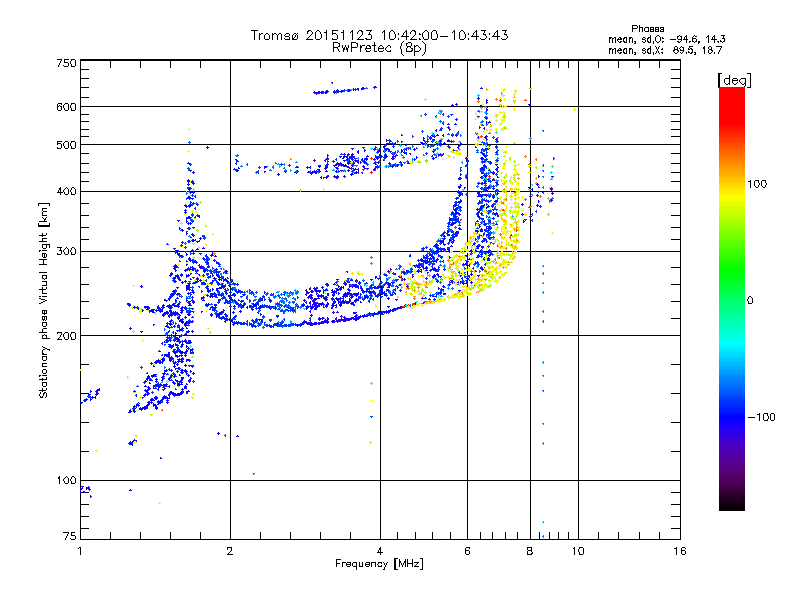Click the x-axis label "1"
The width and height of the screenshot is (800, 600).
(80, 551)
